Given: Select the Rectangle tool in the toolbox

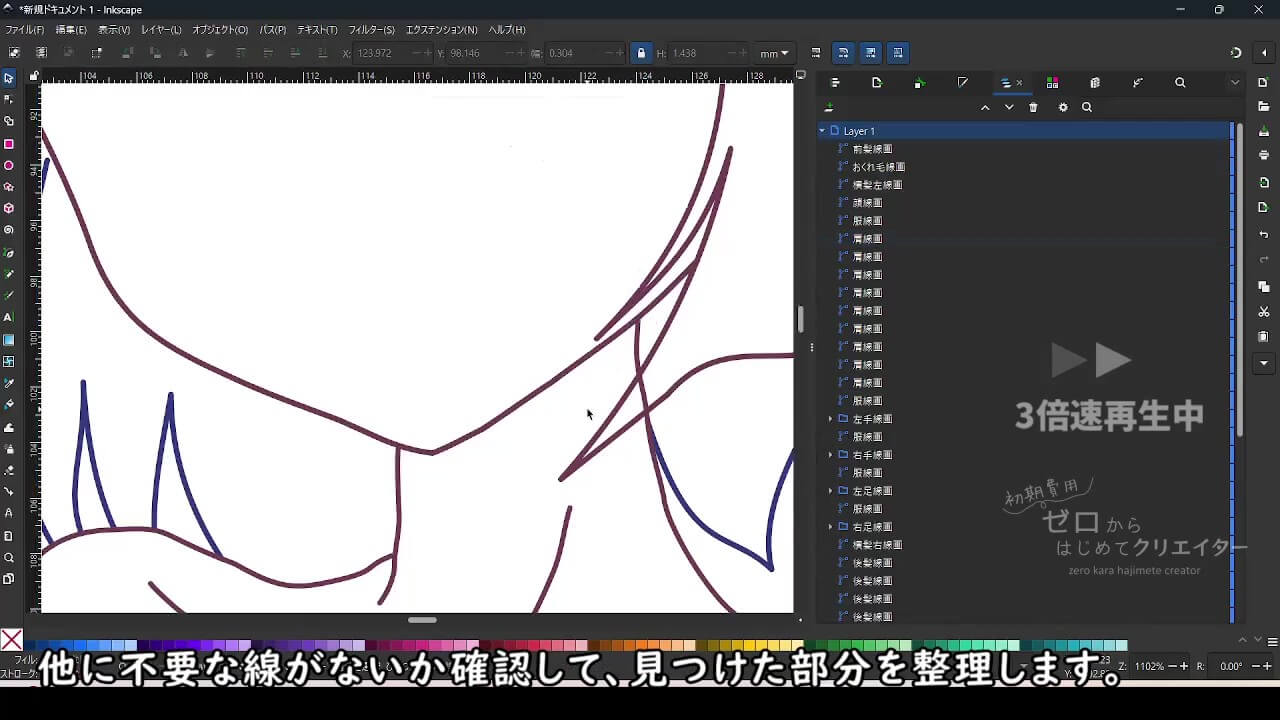Looking at the screenshot, I should (x=9, y=144).
